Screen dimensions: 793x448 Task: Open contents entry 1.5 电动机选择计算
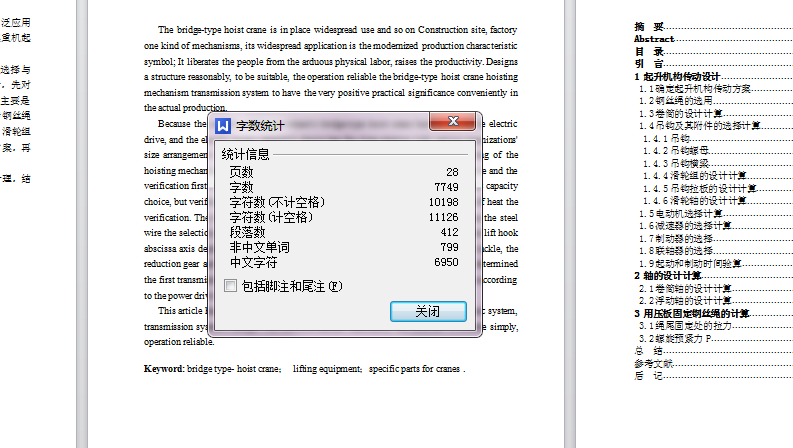point(715,213)
